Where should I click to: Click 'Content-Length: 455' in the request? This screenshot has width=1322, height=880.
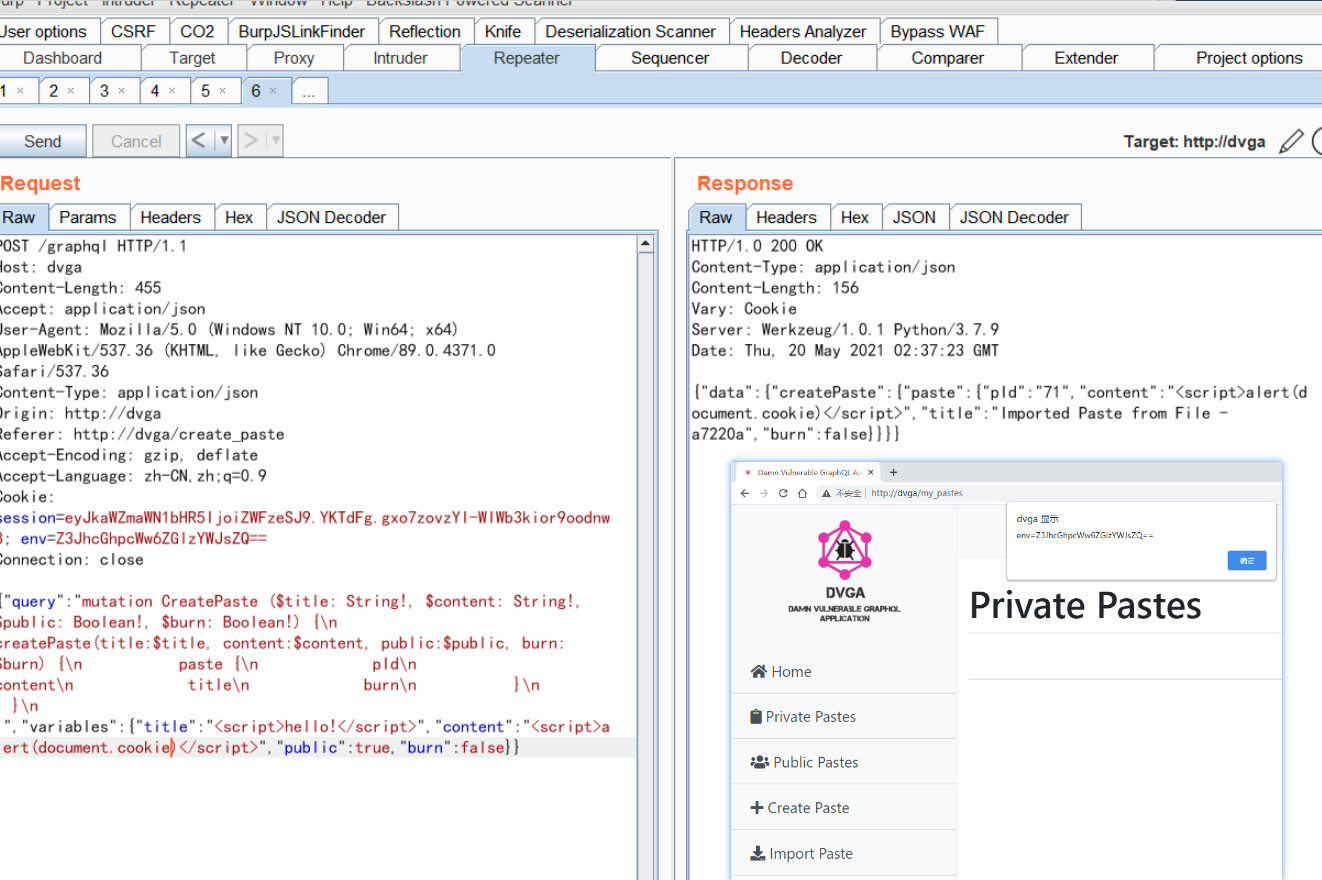click(79, 288)
